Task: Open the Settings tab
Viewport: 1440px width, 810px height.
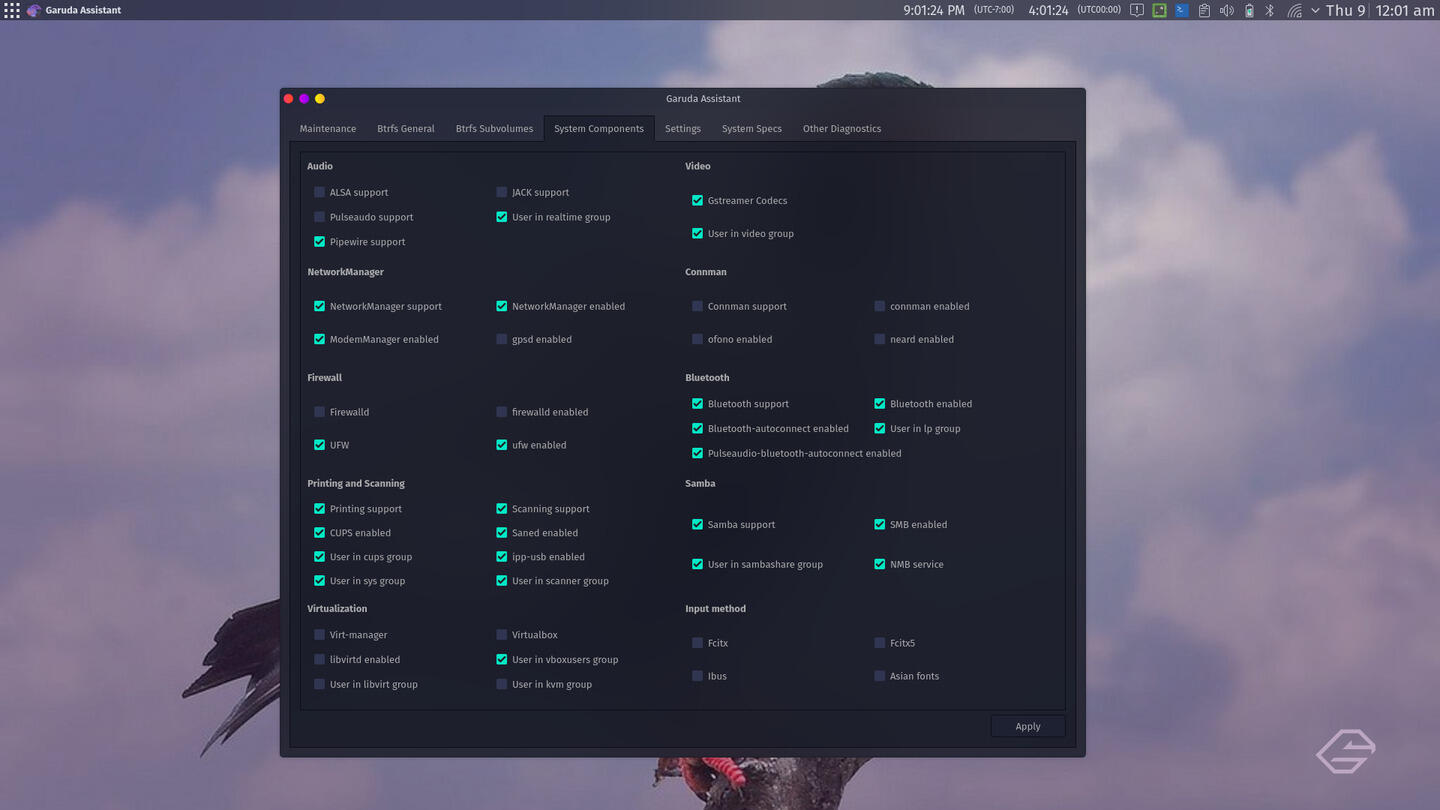Action: pos(683,128)
